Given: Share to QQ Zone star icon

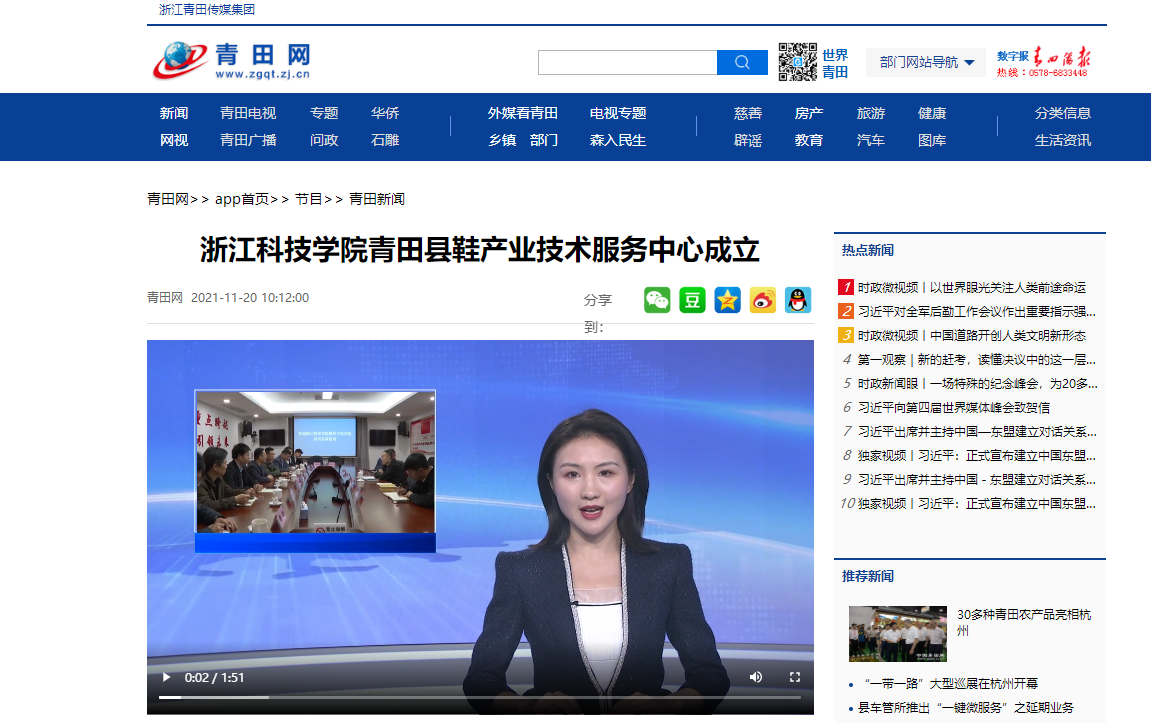Looking at the screenshot, I should 727,300.
